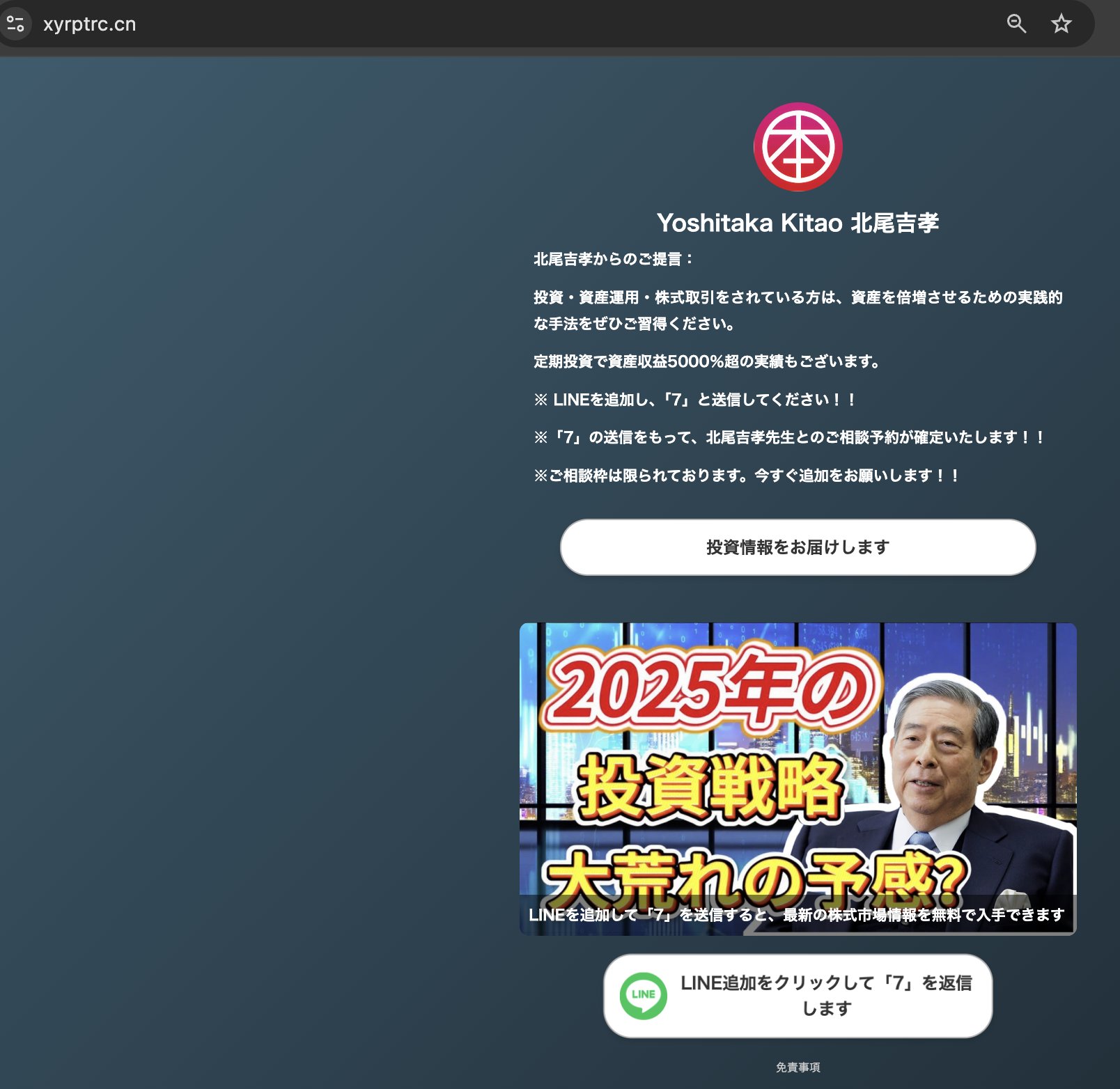
Task: Click the round pink profile logo
Action: (x=798, y=147)
